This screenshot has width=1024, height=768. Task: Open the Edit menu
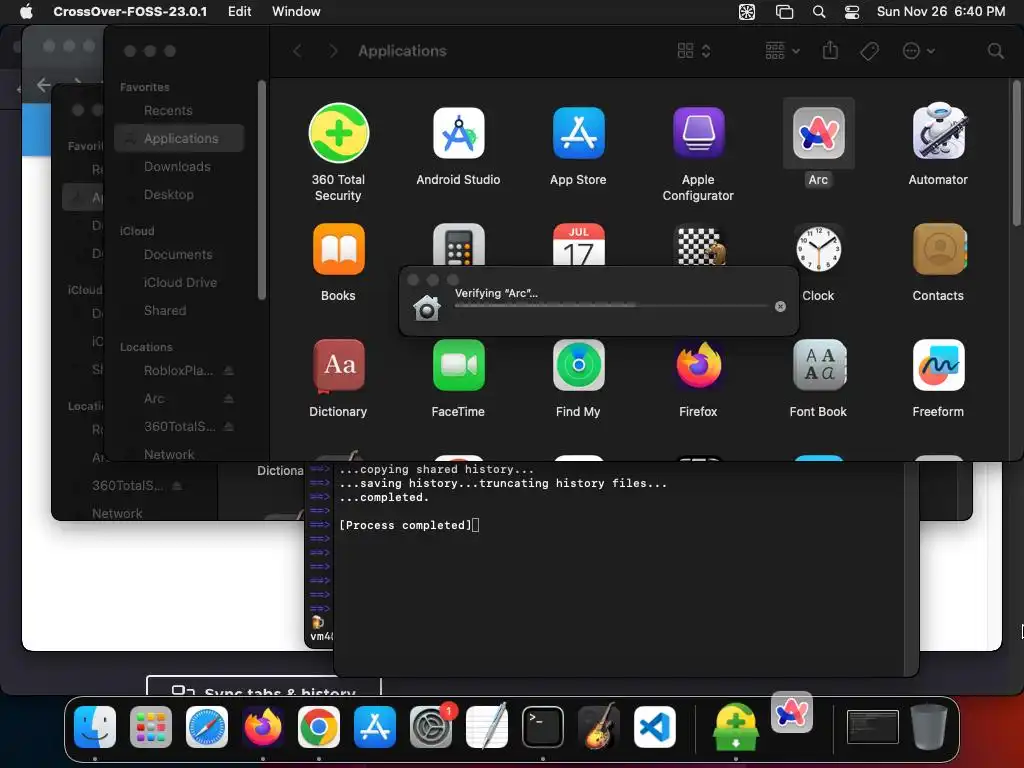tap(239, 11)
